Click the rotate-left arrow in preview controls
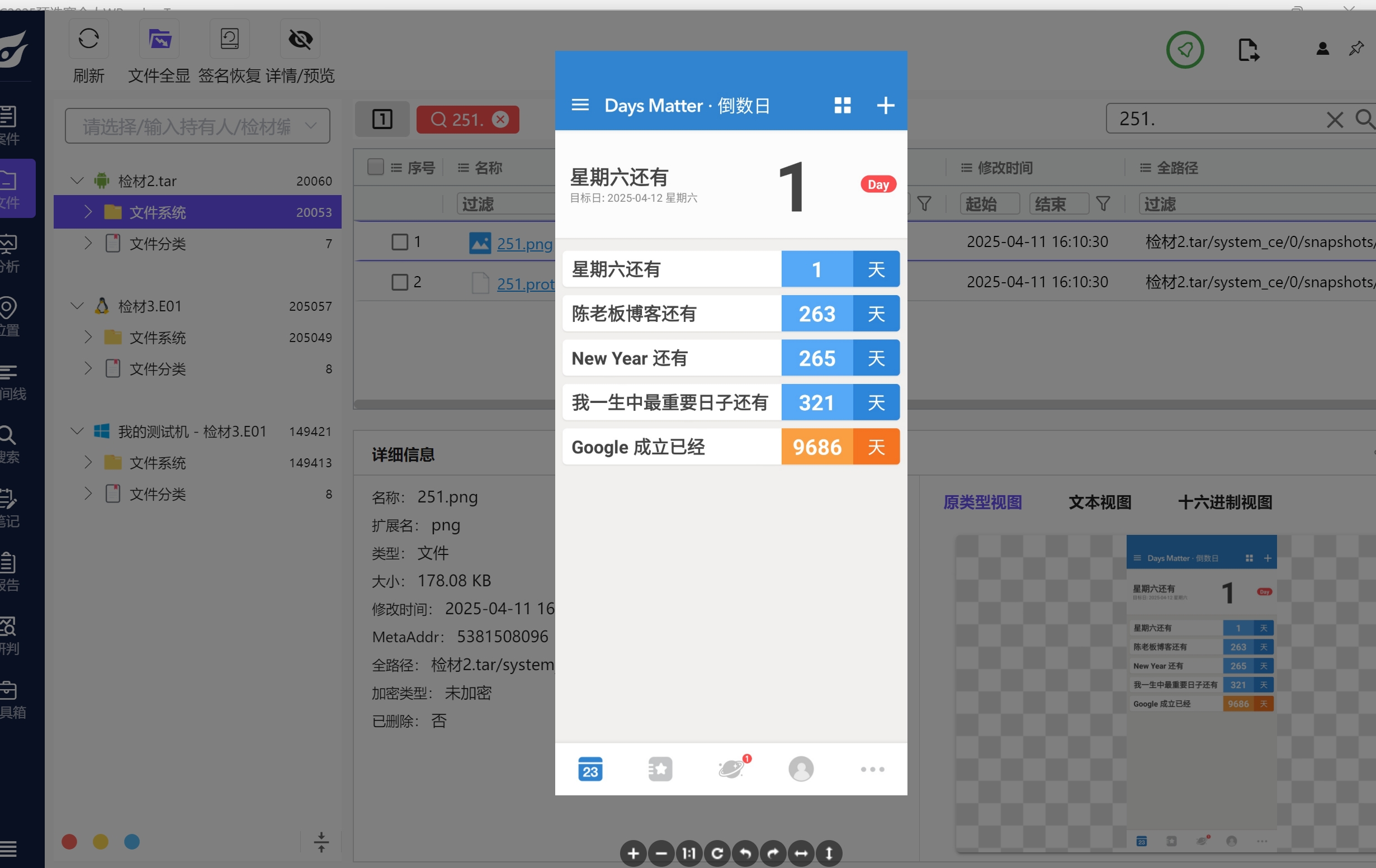The width and height of the screenshot is (1376, 868). pyautogui.click(x=745, y=853)
